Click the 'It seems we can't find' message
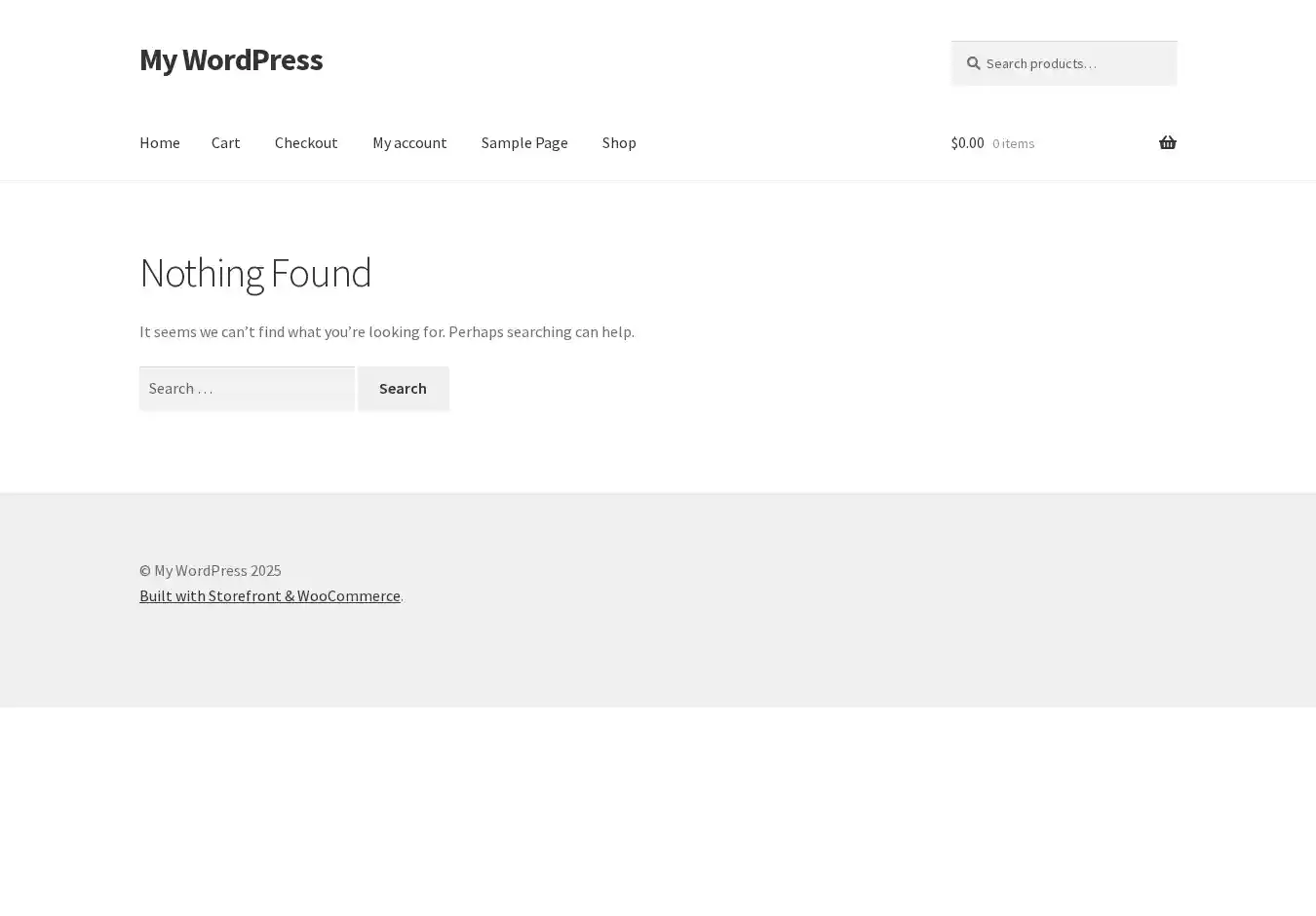Image resolution: width=1316 pixels, height=916 pixels. (386, 331)
